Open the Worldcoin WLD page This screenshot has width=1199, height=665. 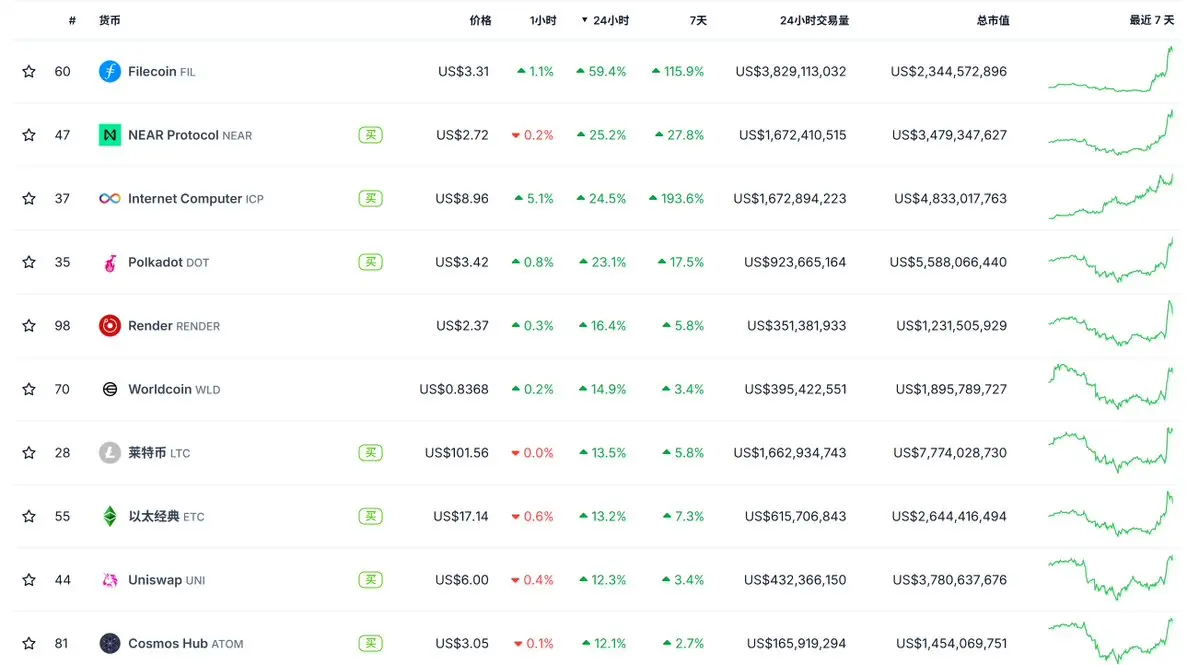pos(174,388)
